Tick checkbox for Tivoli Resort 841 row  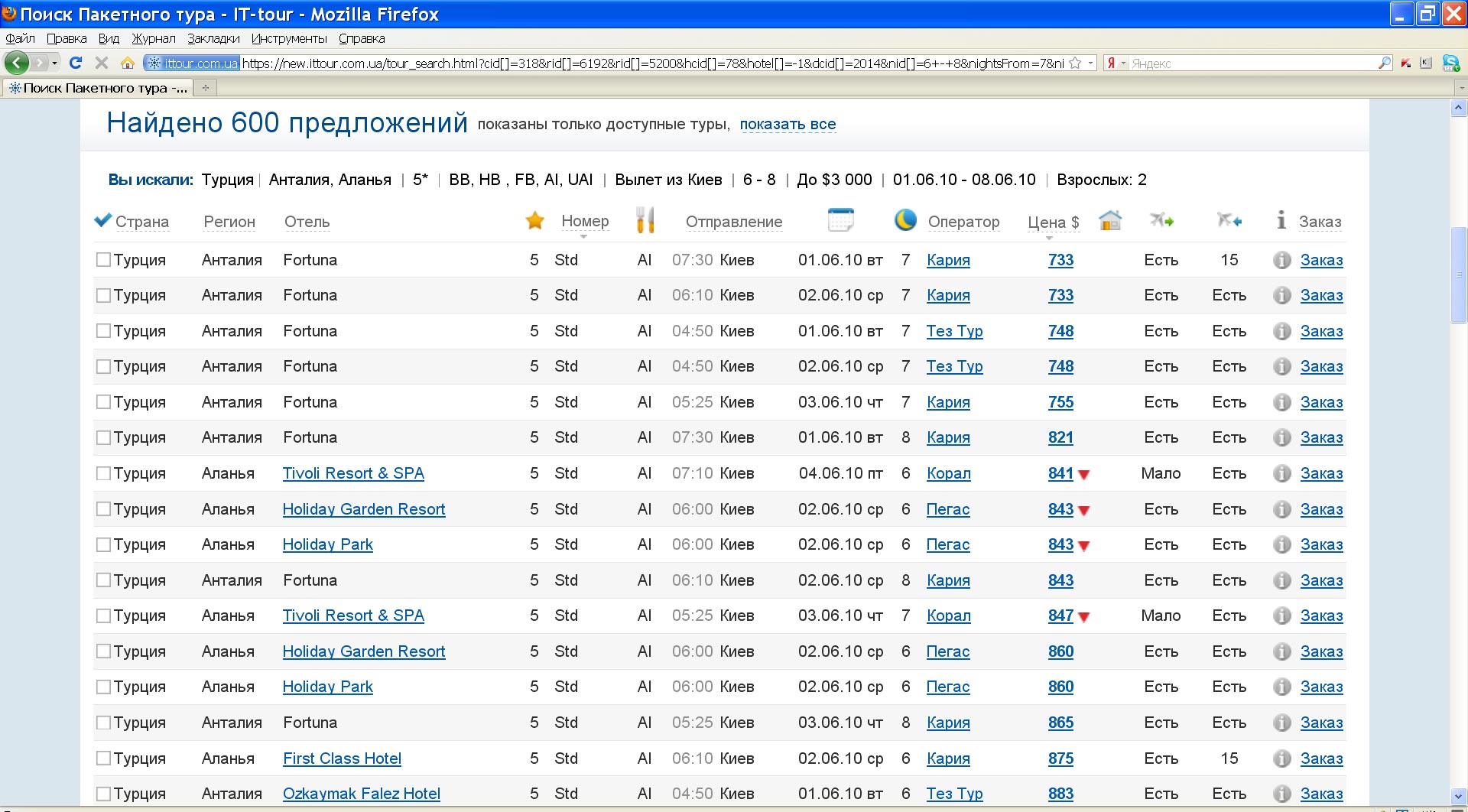pos(103,473)
